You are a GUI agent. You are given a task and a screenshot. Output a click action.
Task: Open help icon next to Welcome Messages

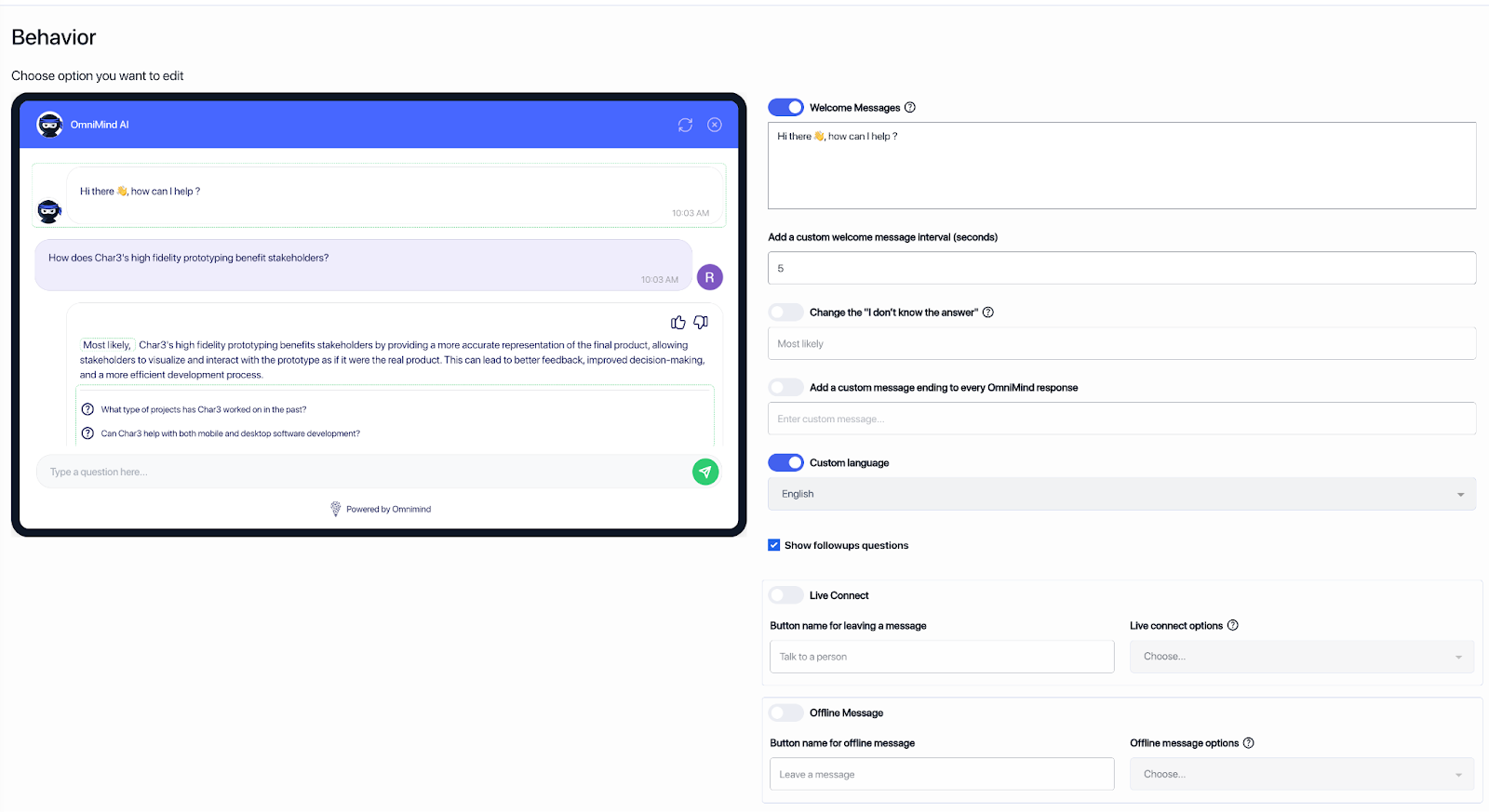[910, 108]
